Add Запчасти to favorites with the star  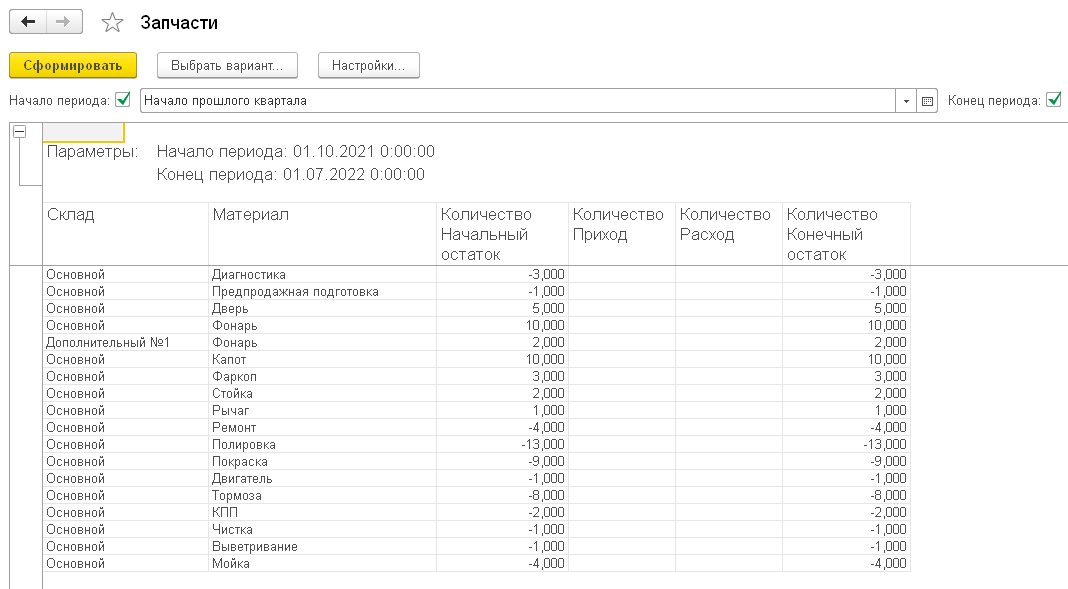[112, 22]
